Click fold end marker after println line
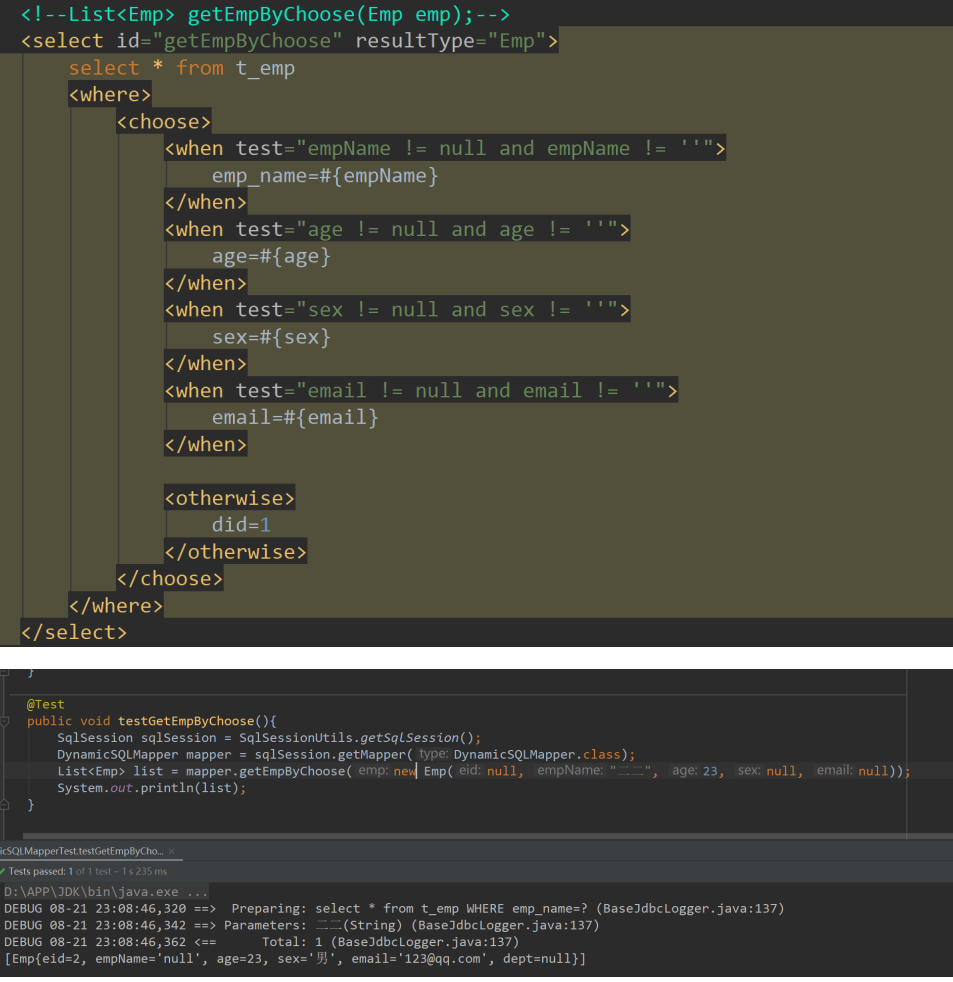This screenshot has height=982, width=953. (x=4, y=805)
